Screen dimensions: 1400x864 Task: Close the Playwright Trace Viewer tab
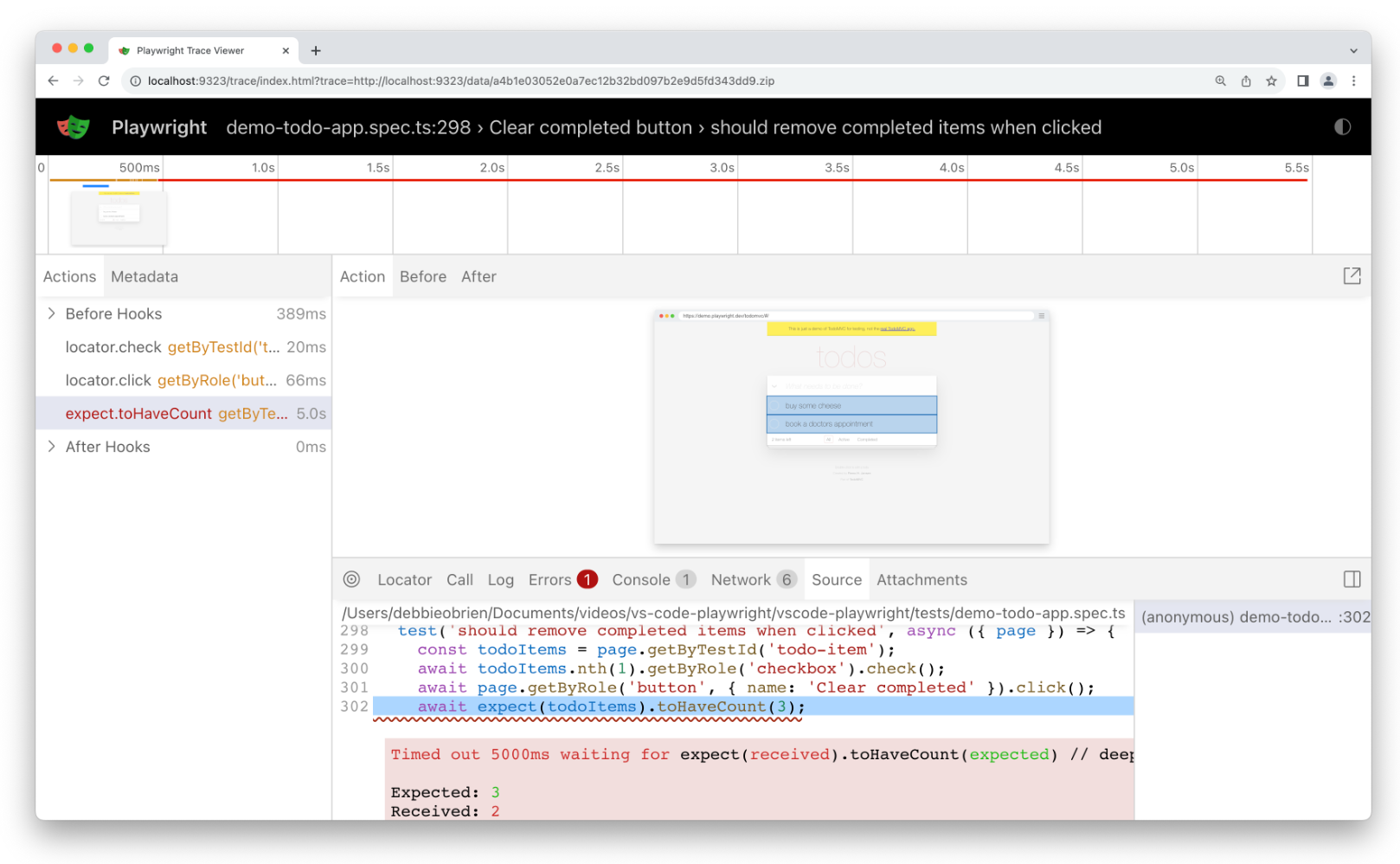pos(286,50)
